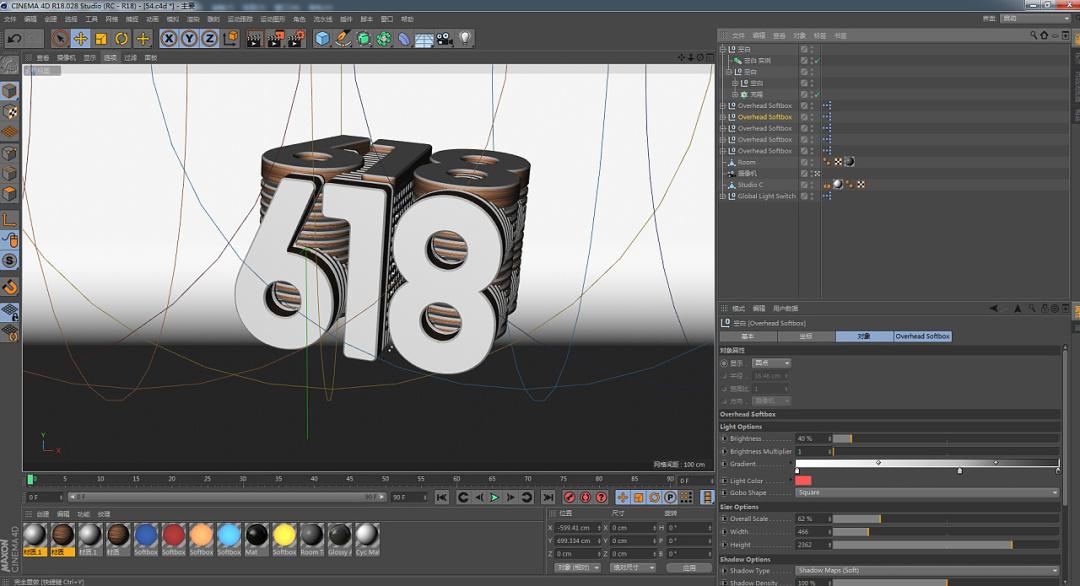Click the 应用 (Apply) button in coordinates panel
This screenshot has width=1080, height=586.
(689, 567)
